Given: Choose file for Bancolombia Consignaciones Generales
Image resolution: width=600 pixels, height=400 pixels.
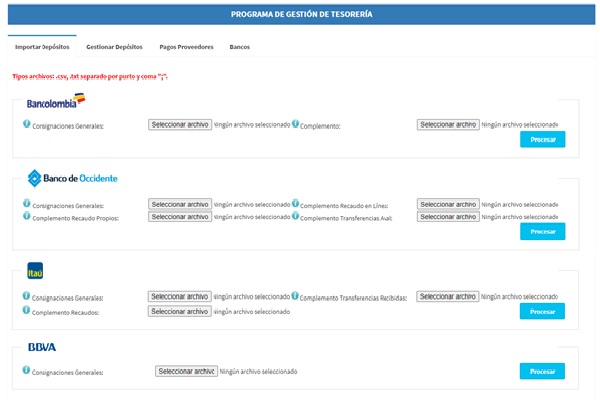Looking at the screenshot, I should [180, 125].
